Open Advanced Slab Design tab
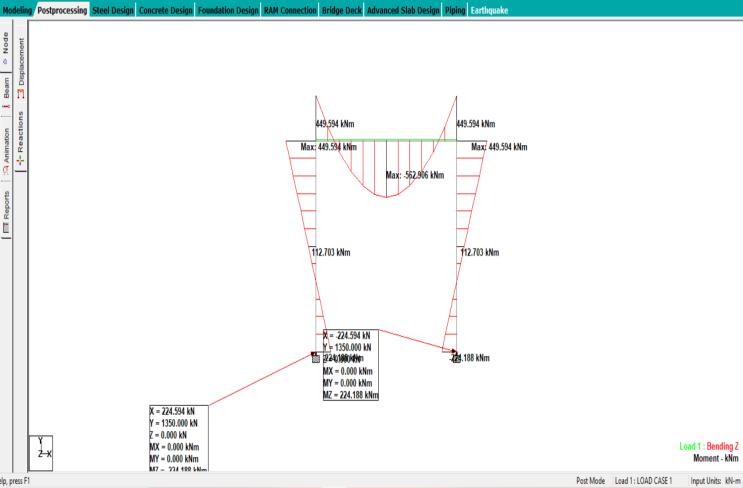This screenshot has height=488, width=743. pos(403,10)
